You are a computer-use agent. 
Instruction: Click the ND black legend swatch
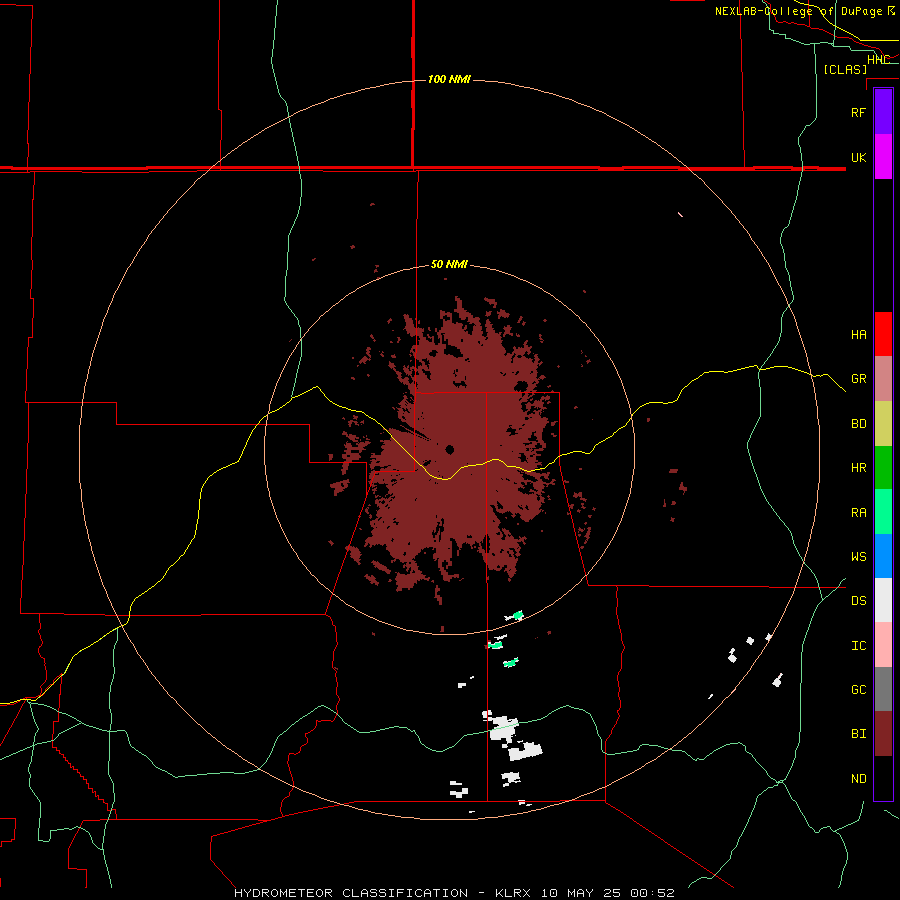point(883,778)
